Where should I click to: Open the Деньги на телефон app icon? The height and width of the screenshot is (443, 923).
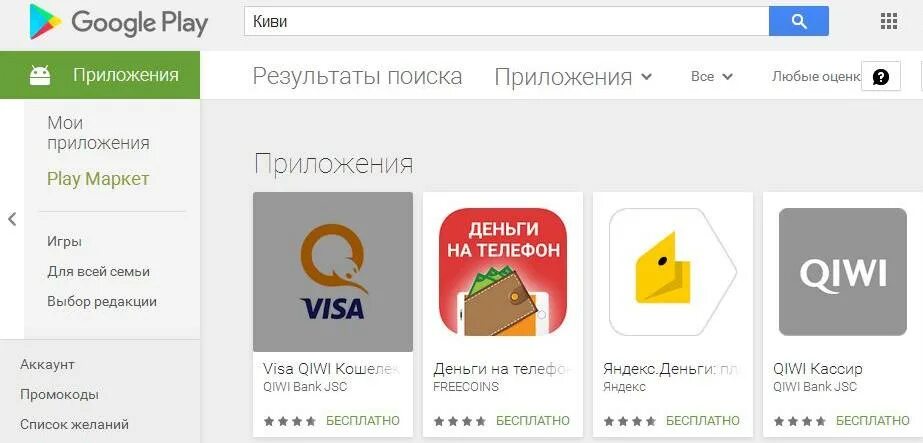[503, 272]
